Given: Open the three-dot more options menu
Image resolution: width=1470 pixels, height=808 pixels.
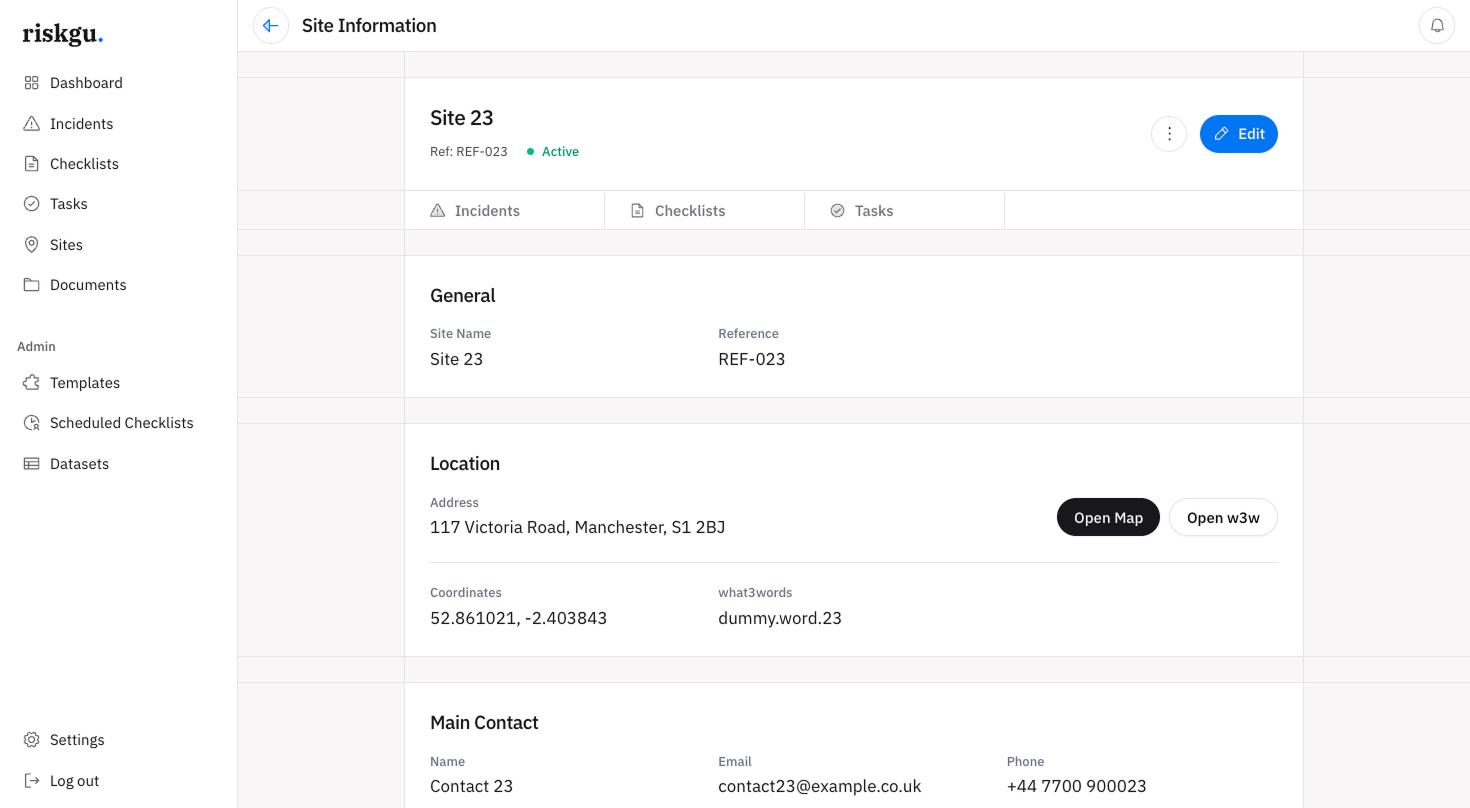Looking at the screenshot, I should point(1169,134).
